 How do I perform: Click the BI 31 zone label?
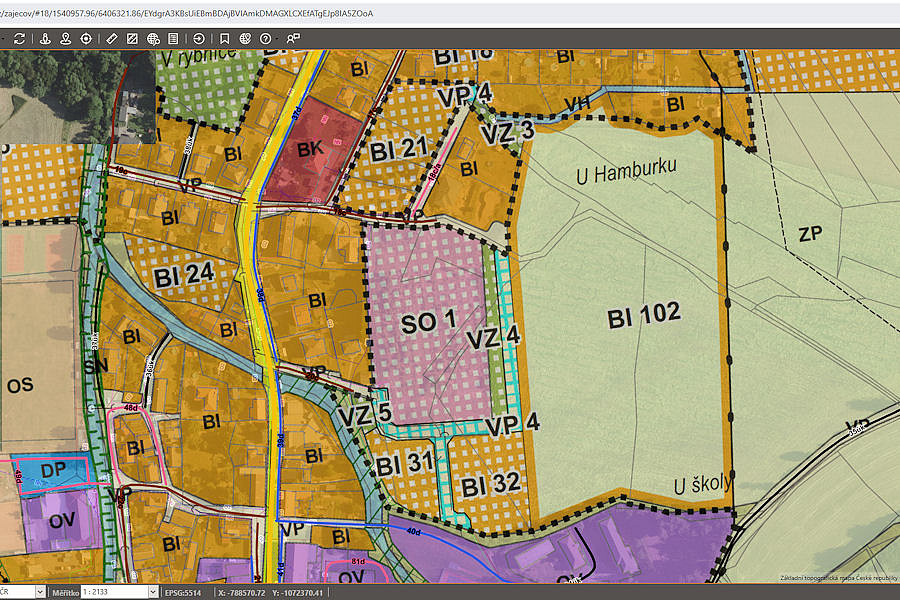(x=405, y=463)
